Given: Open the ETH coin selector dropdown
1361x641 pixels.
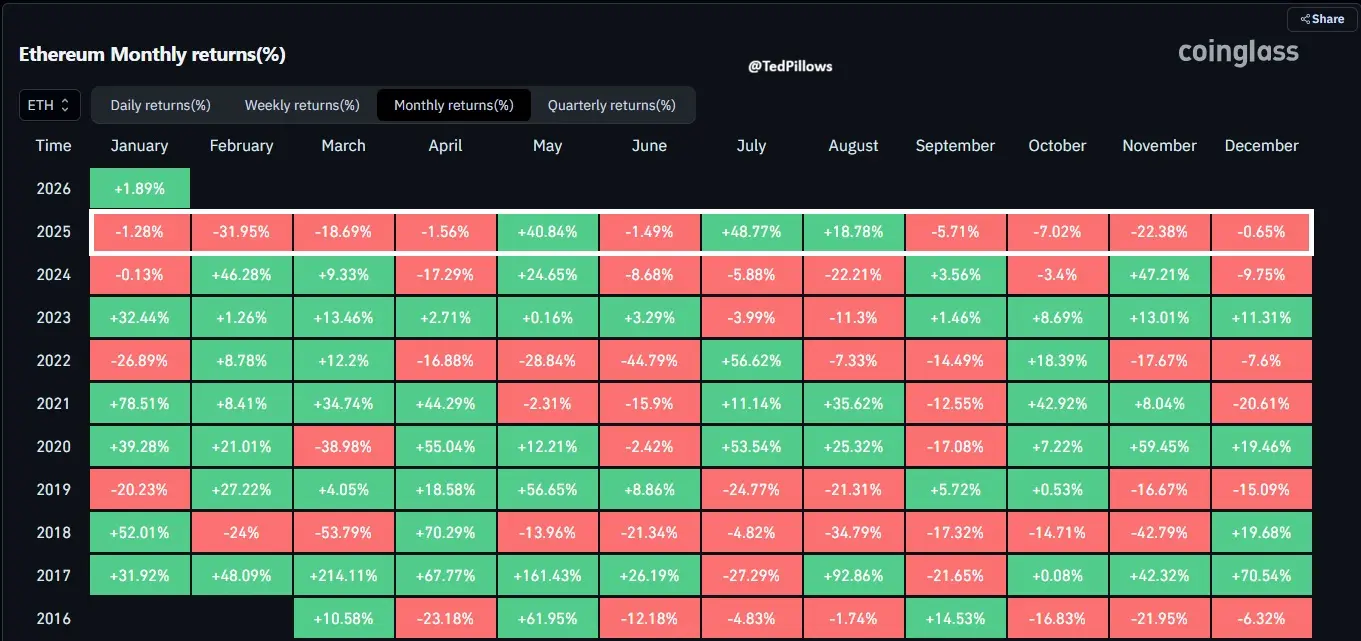Looking at the screenshot, I should [x=50, y=105].
